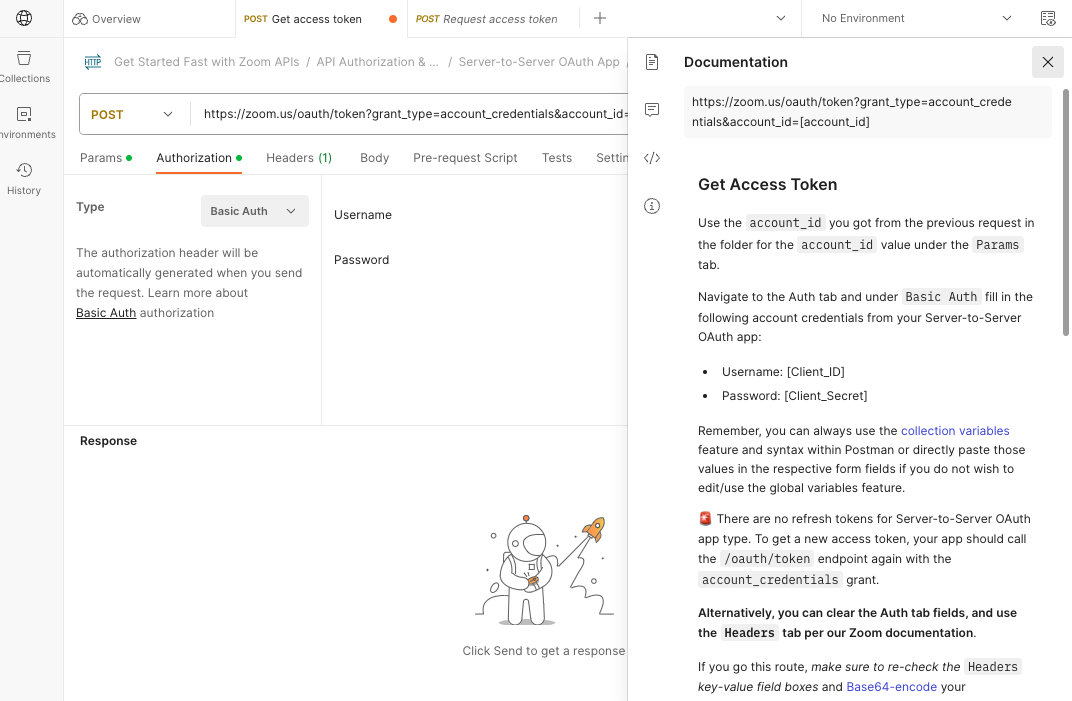This screenshot has height=701, width=1072.
Task: Show the code snippet panel
Action: click(652, 157)
